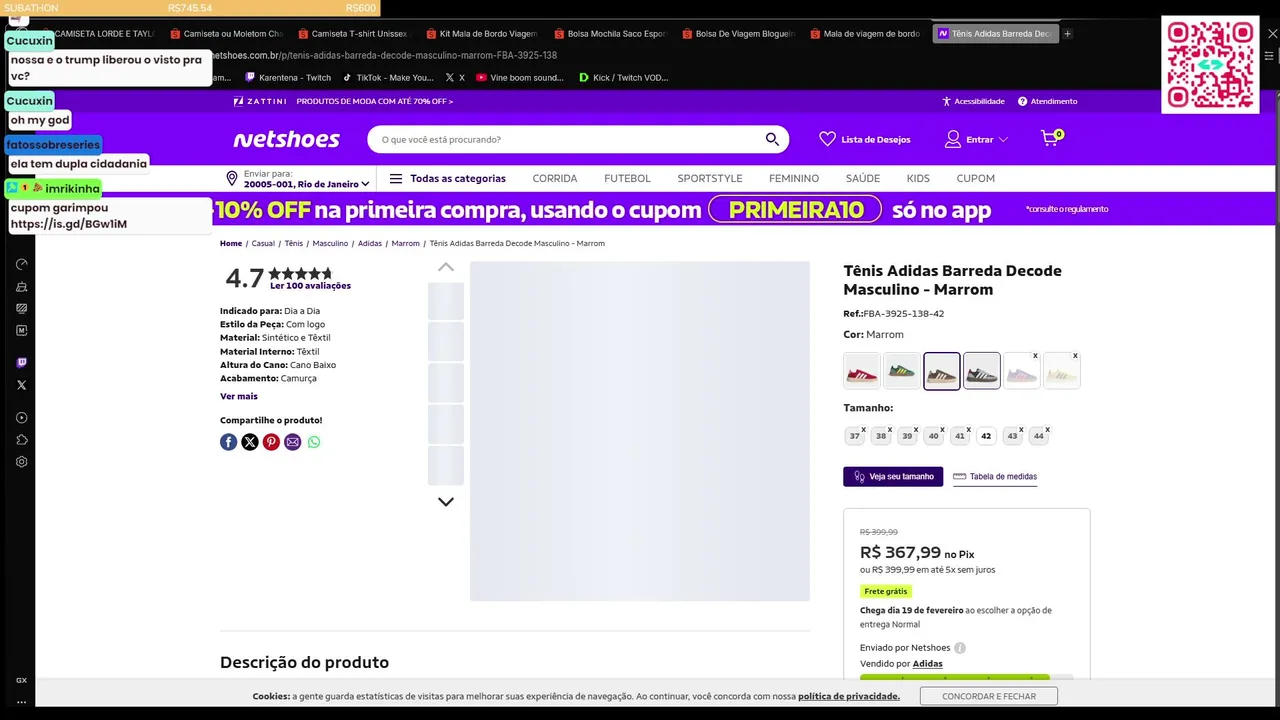The image size is (1280, 720).
Task: Click the PRIMEIRA10 coupon badge
Action: click(x=795, y=210)
